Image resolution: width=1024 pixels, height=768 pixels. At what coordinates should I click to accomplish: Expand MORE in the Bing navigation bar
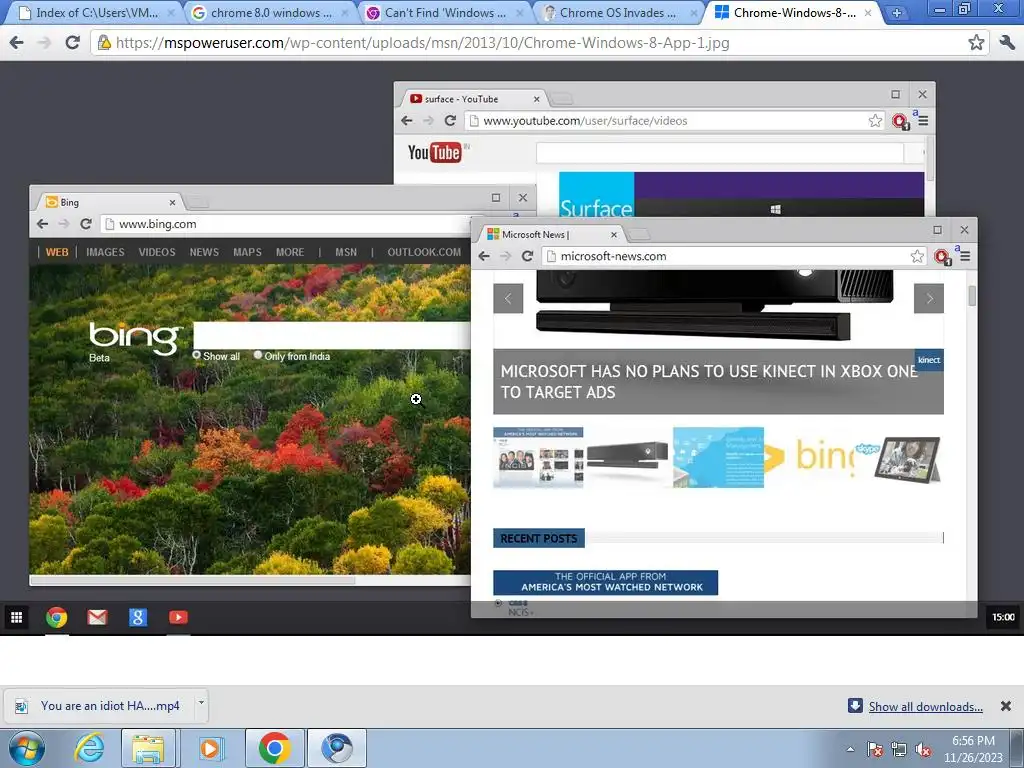click(290, 252)
